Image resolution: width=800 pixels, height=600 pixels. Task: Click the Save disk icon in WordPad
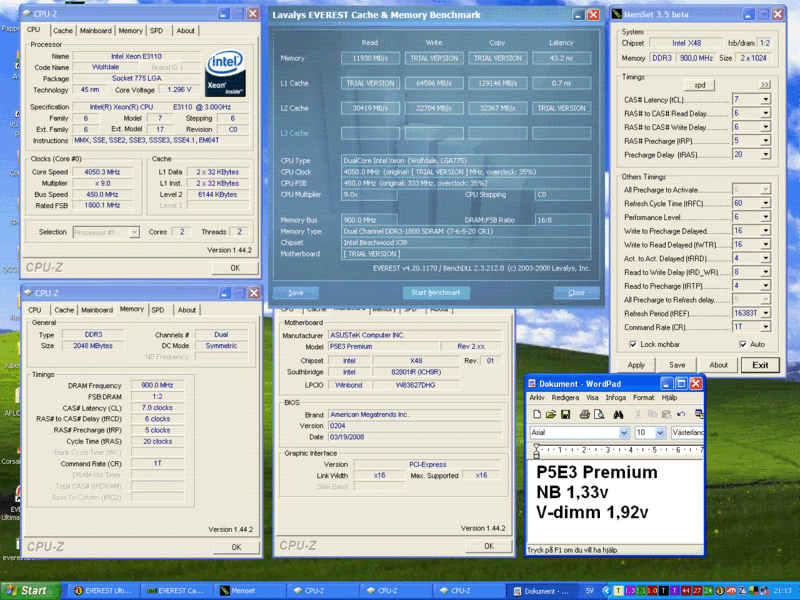pyautogui.click(x=567, y=414)
